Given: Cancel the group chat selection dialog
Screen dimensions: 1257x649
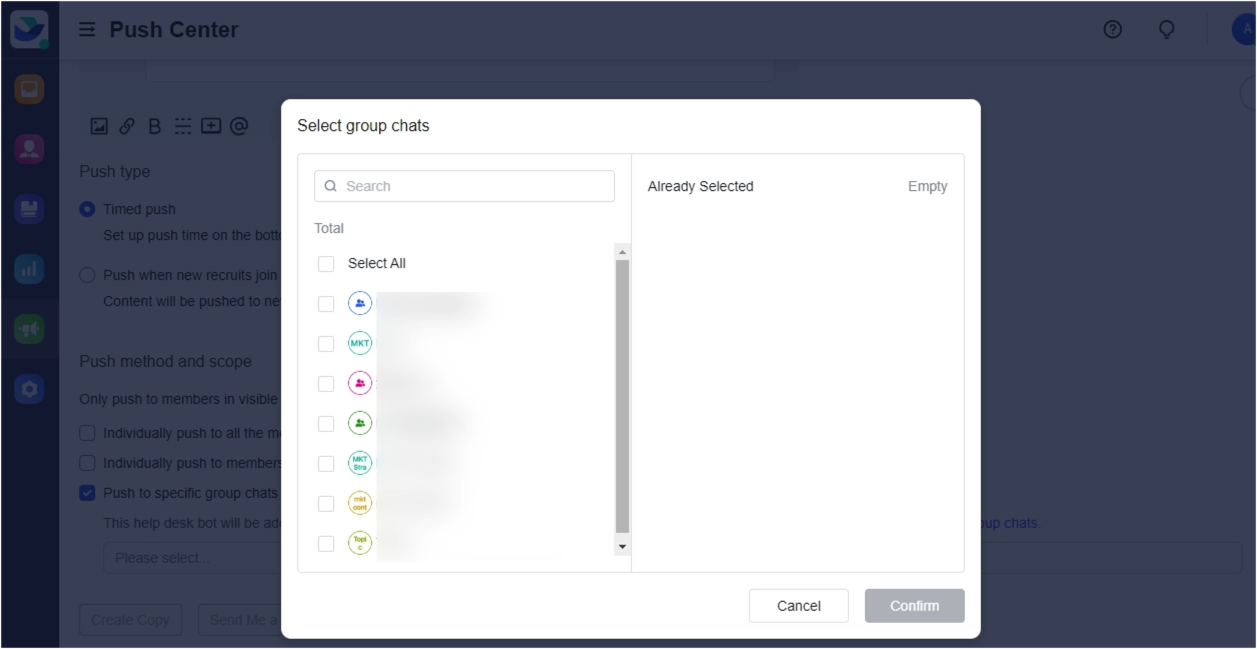Looking at the screenshot, I should point(798,605).
